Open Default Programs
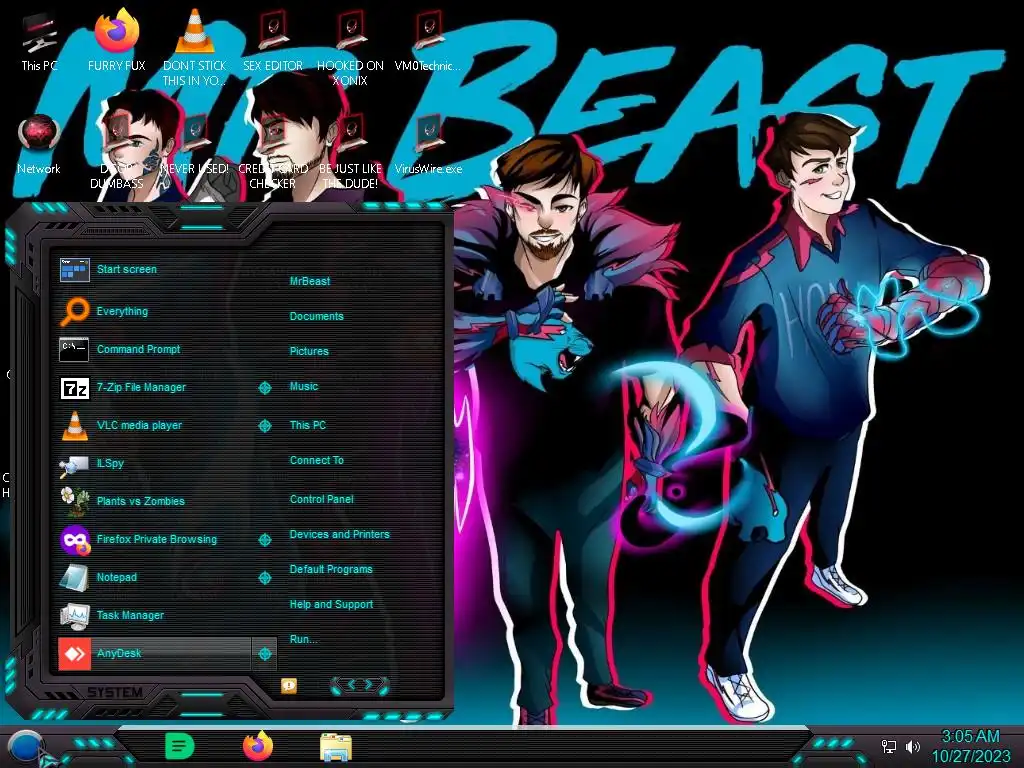This screenshot has width=1024, height=768. pos(330,569)
